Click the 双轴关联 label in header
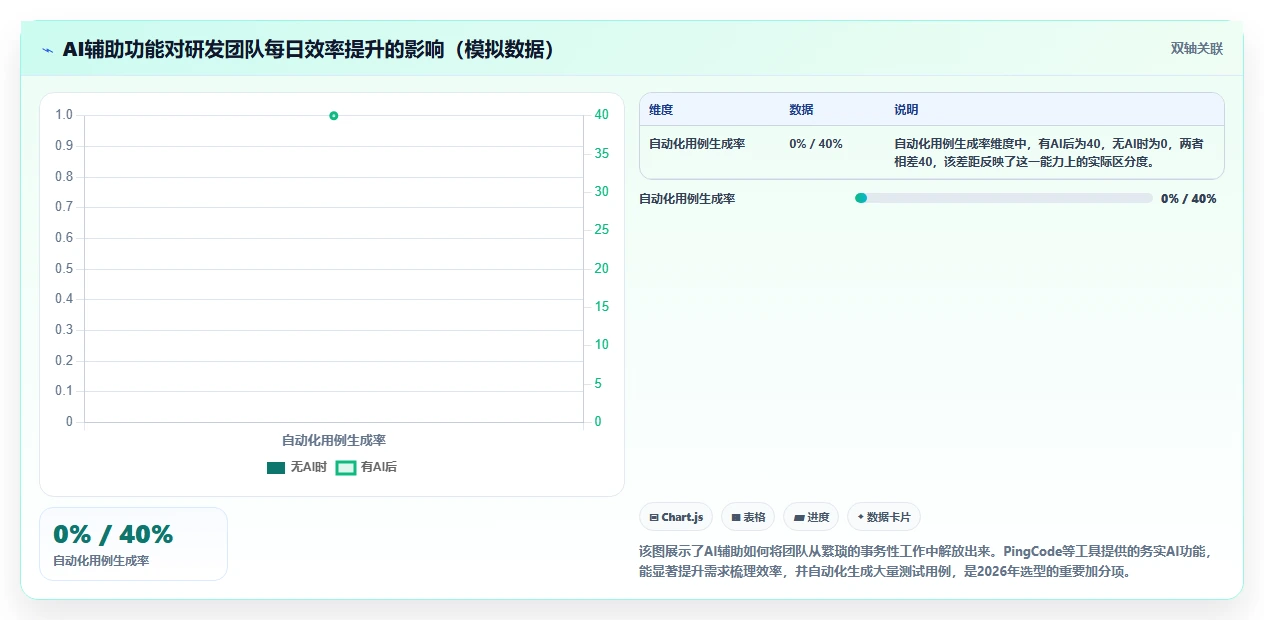1264x620 pixels. (1197, 49)
